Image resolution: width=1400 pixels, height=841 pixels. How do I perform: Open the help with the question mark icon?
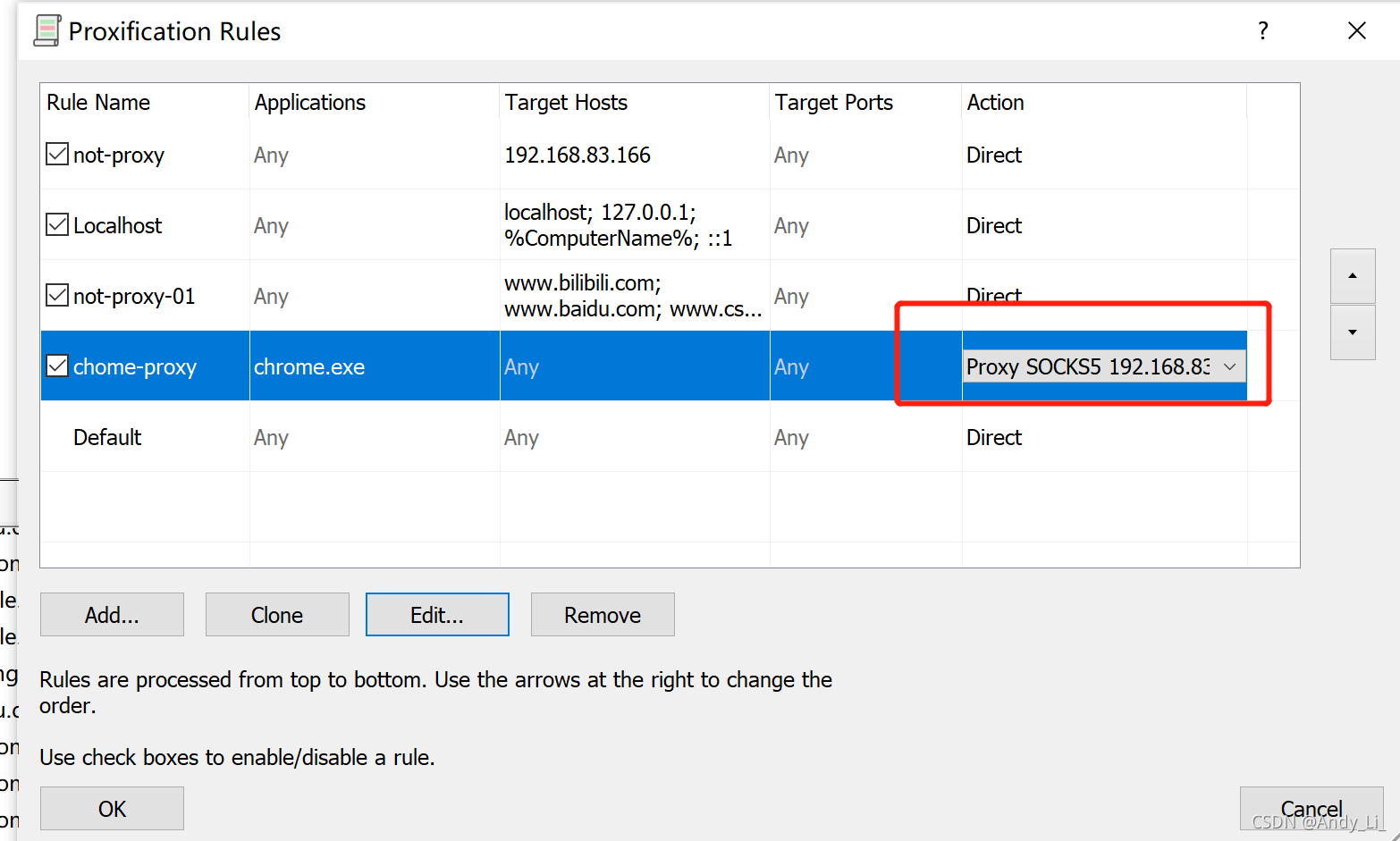(1262, 30)
